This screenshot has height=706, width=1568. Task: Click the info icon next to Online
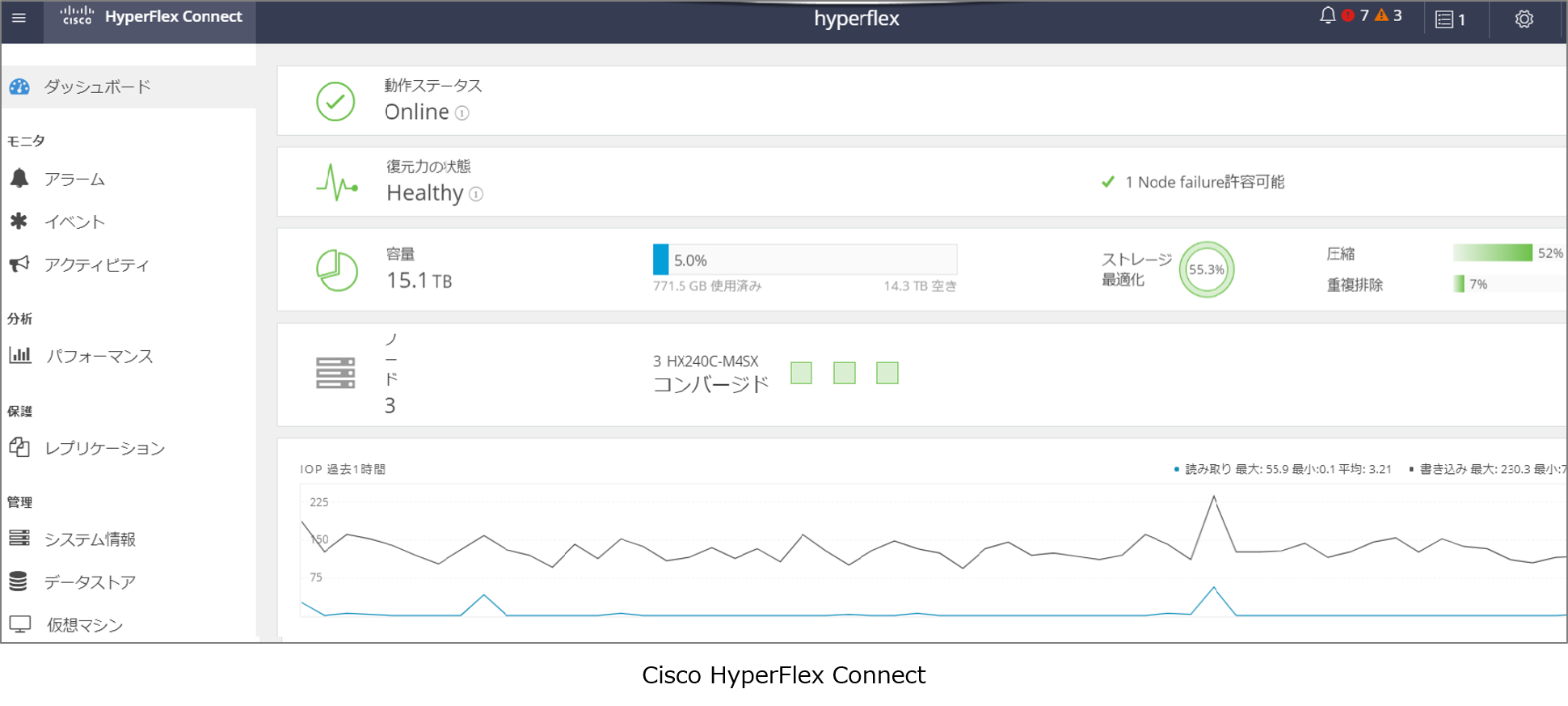[x=462, y=113]
